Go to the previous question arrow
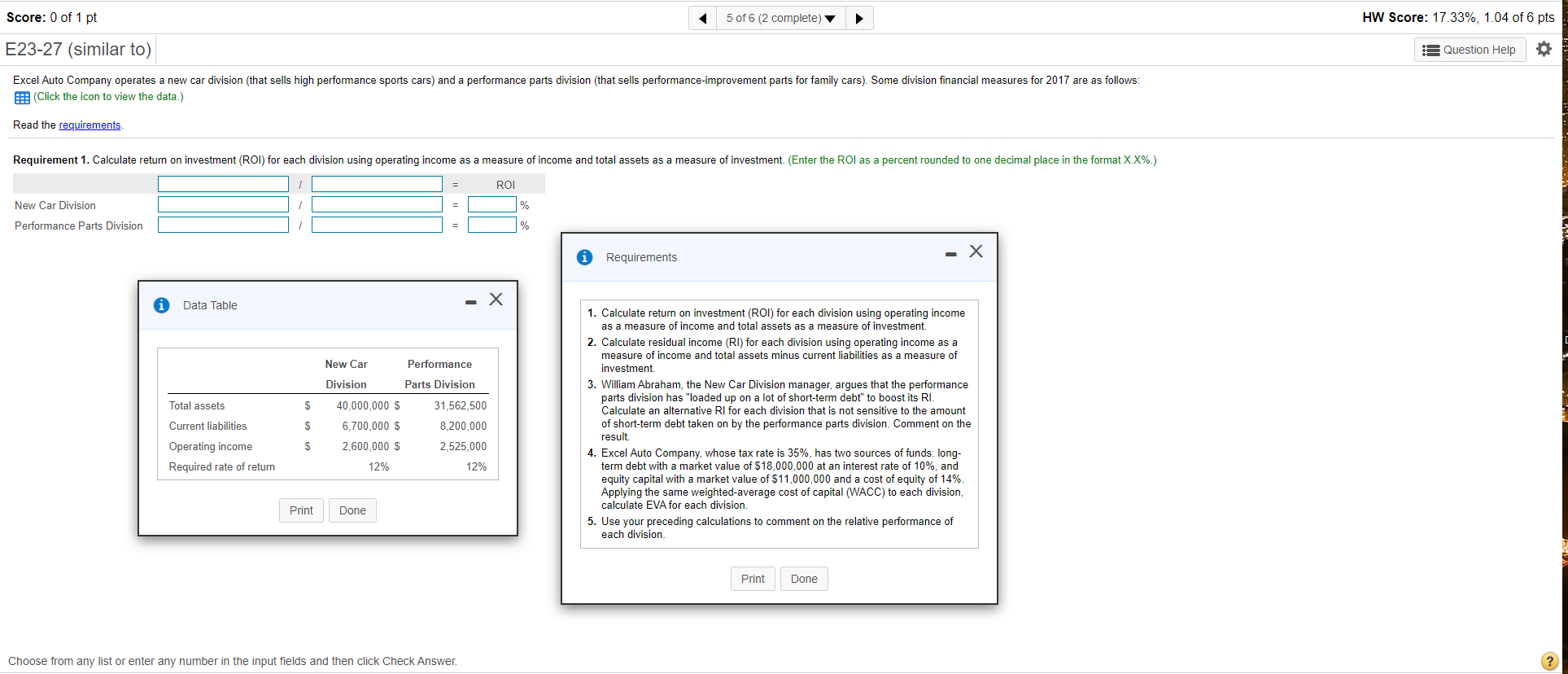 (703, 19)
